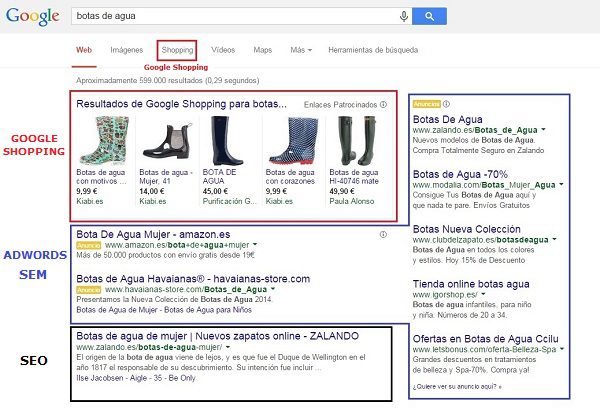Expand arrow next to igorshop.es URL
Viewport: 600px width, 410px height.
483,294
